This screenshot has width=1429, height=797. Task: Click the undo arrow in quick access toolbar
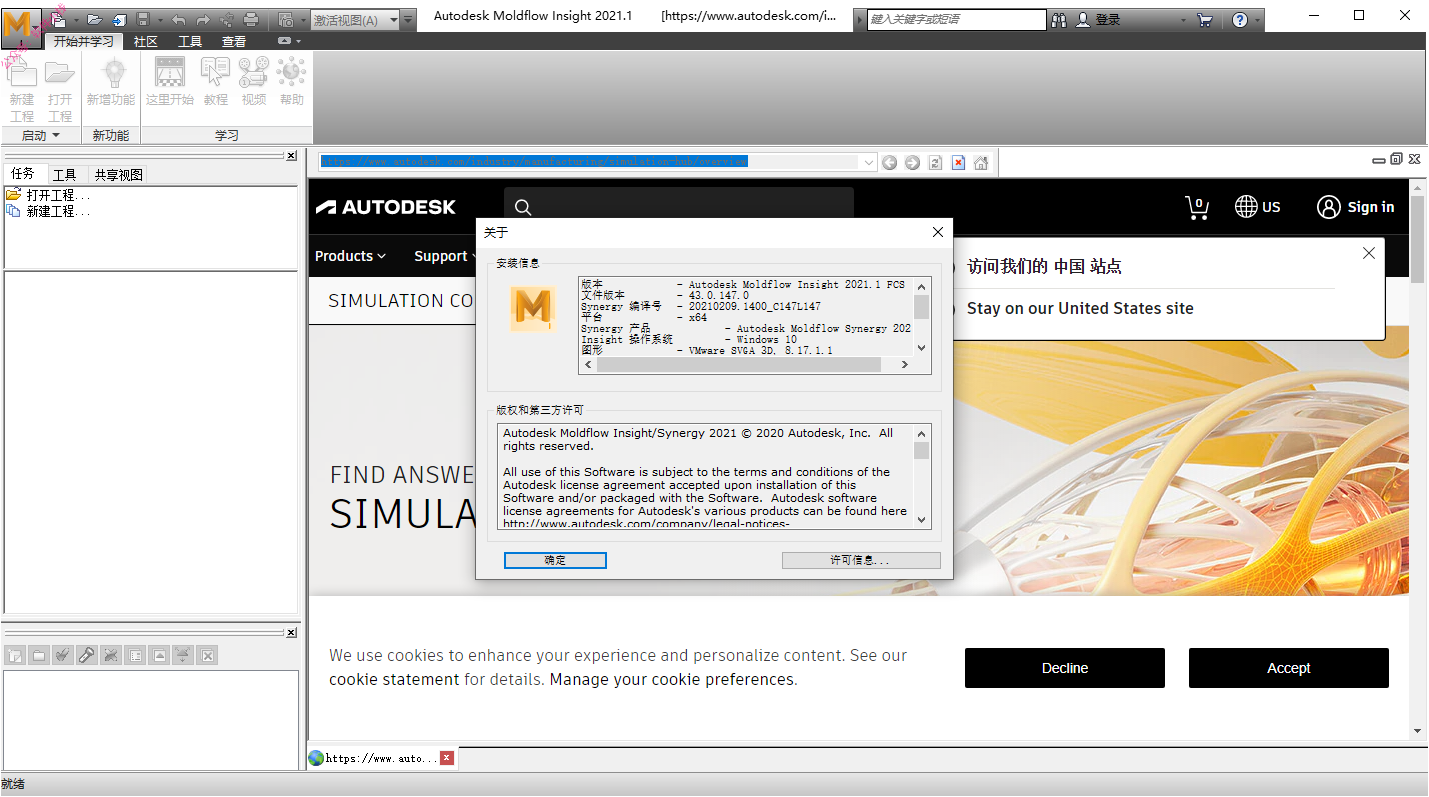[x=179, y=20]
